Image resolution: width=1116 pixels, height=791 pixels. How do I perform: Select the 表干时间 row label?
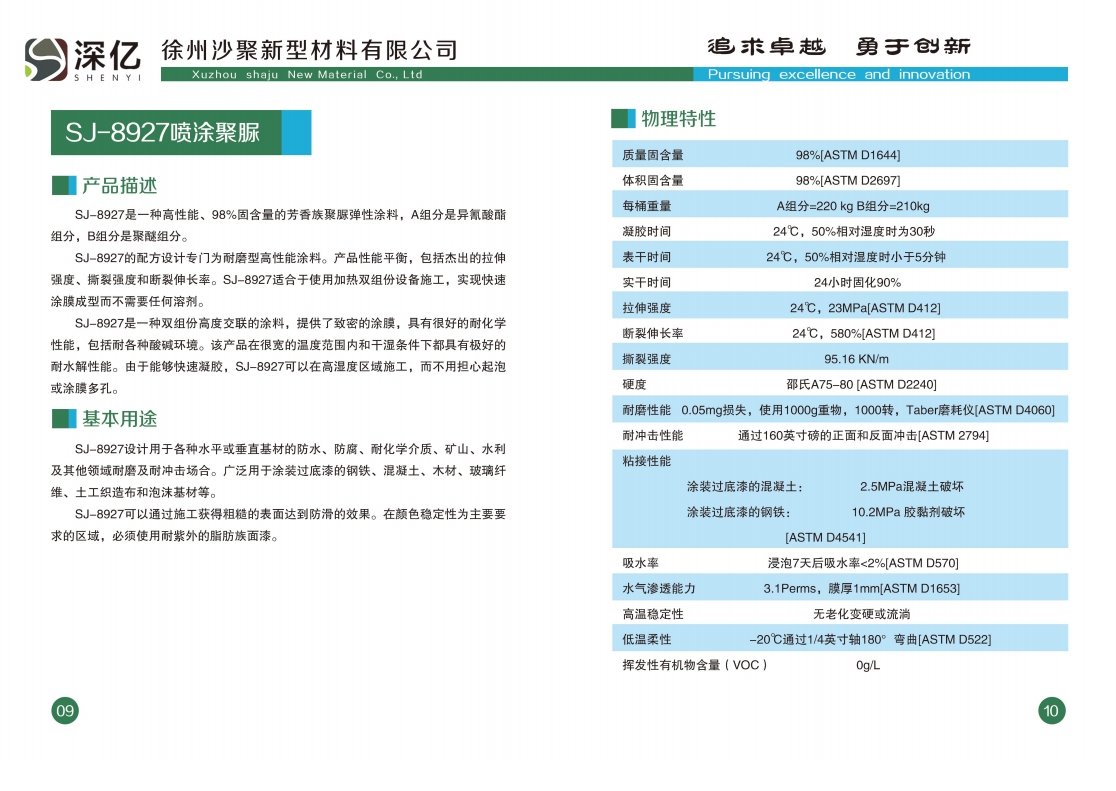click(x=647, y=257)
